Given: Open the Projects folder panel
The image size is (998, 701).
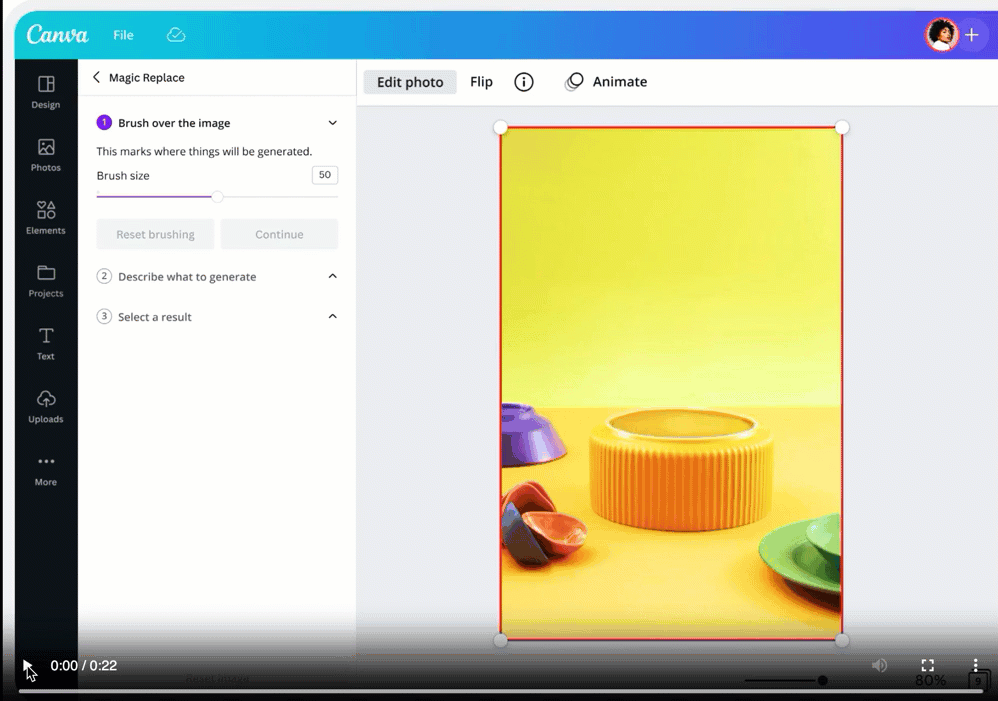Looking at the screenshot, I should 46,280.
